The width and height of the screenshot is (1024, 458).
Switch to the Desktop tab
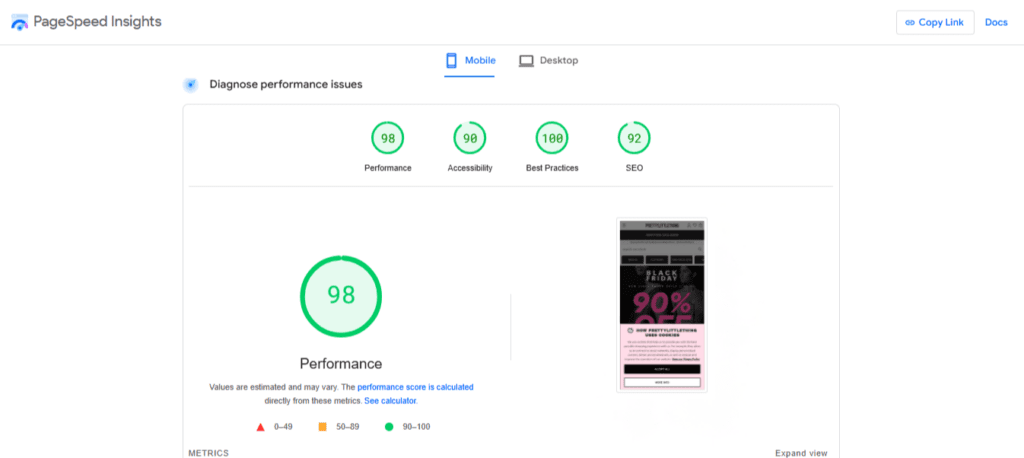(x=548, y=61)
